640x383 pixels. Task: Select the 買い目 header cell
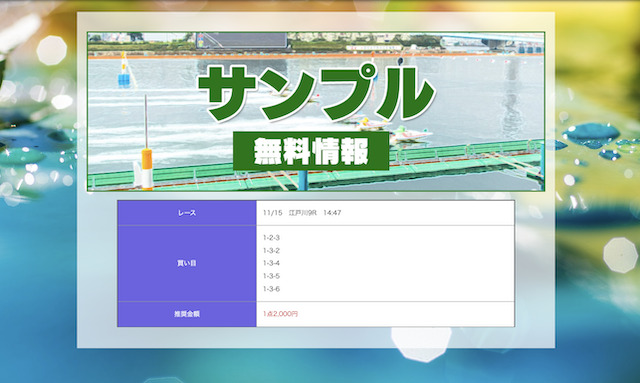pyautogui.click(x=187, y=263)
